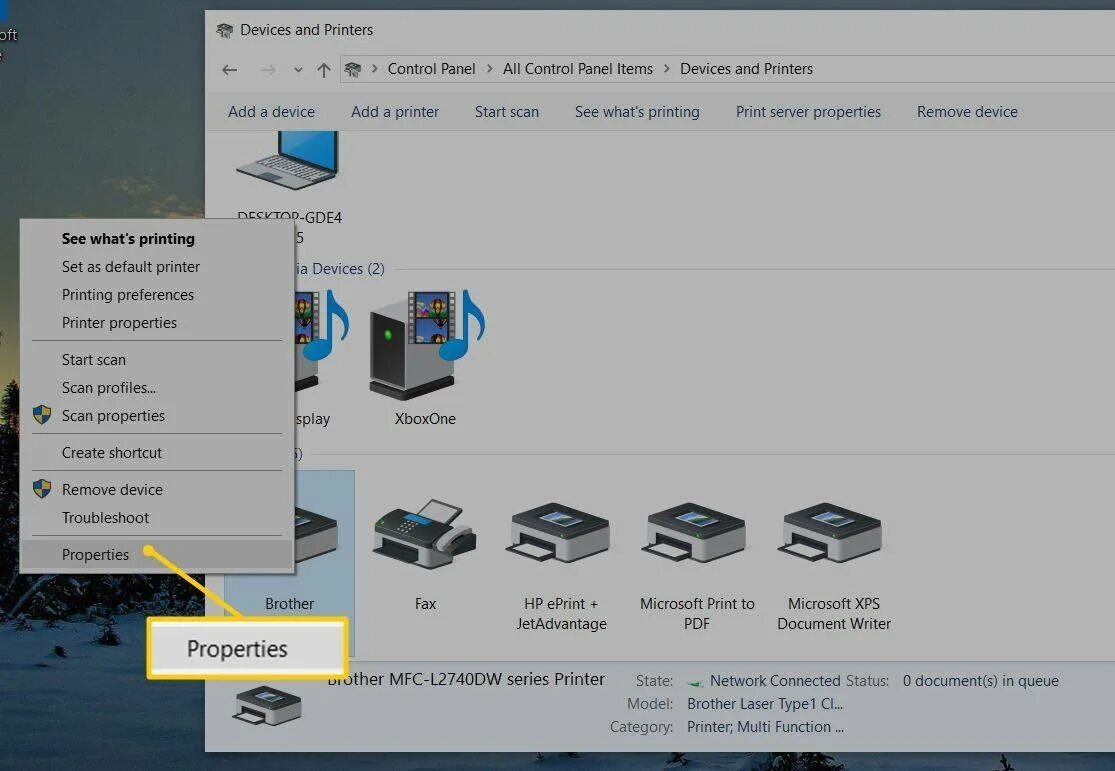Select Create shortcut menu entry
This screenshot has height=771, width=1115.
[x=112, y=453]
